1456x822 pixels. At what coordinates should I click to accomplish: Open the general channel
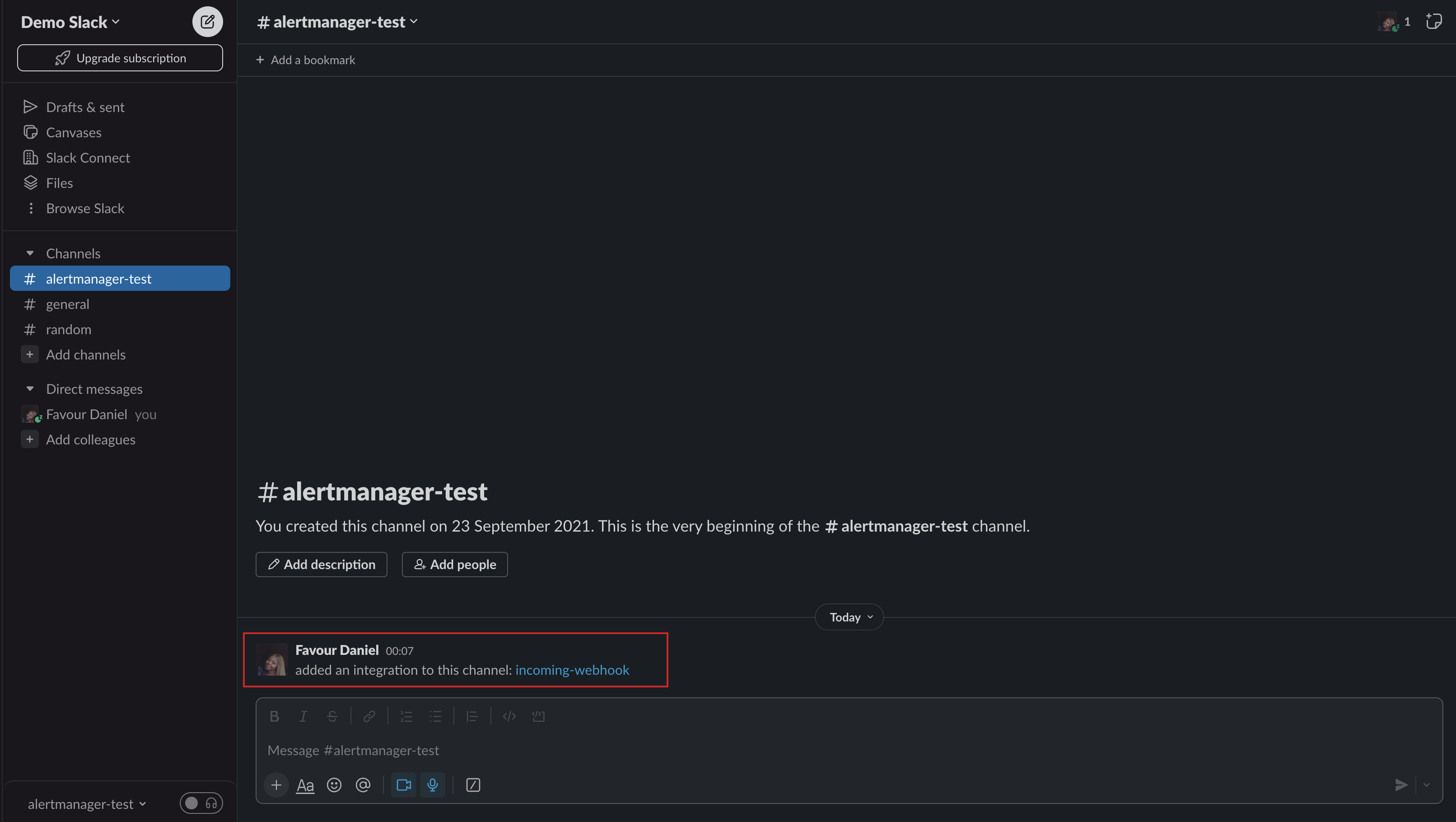(120, 304)
